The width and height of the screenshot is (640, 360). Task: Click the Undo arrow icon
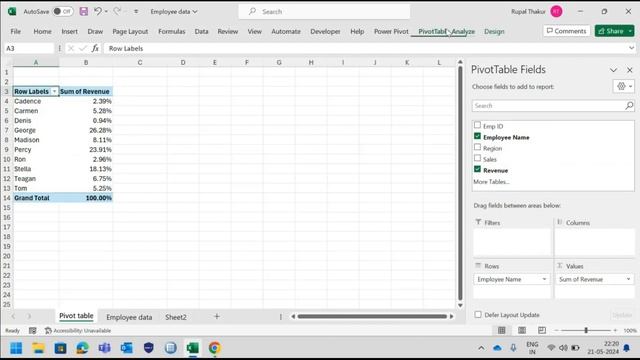tap(98, 11)
